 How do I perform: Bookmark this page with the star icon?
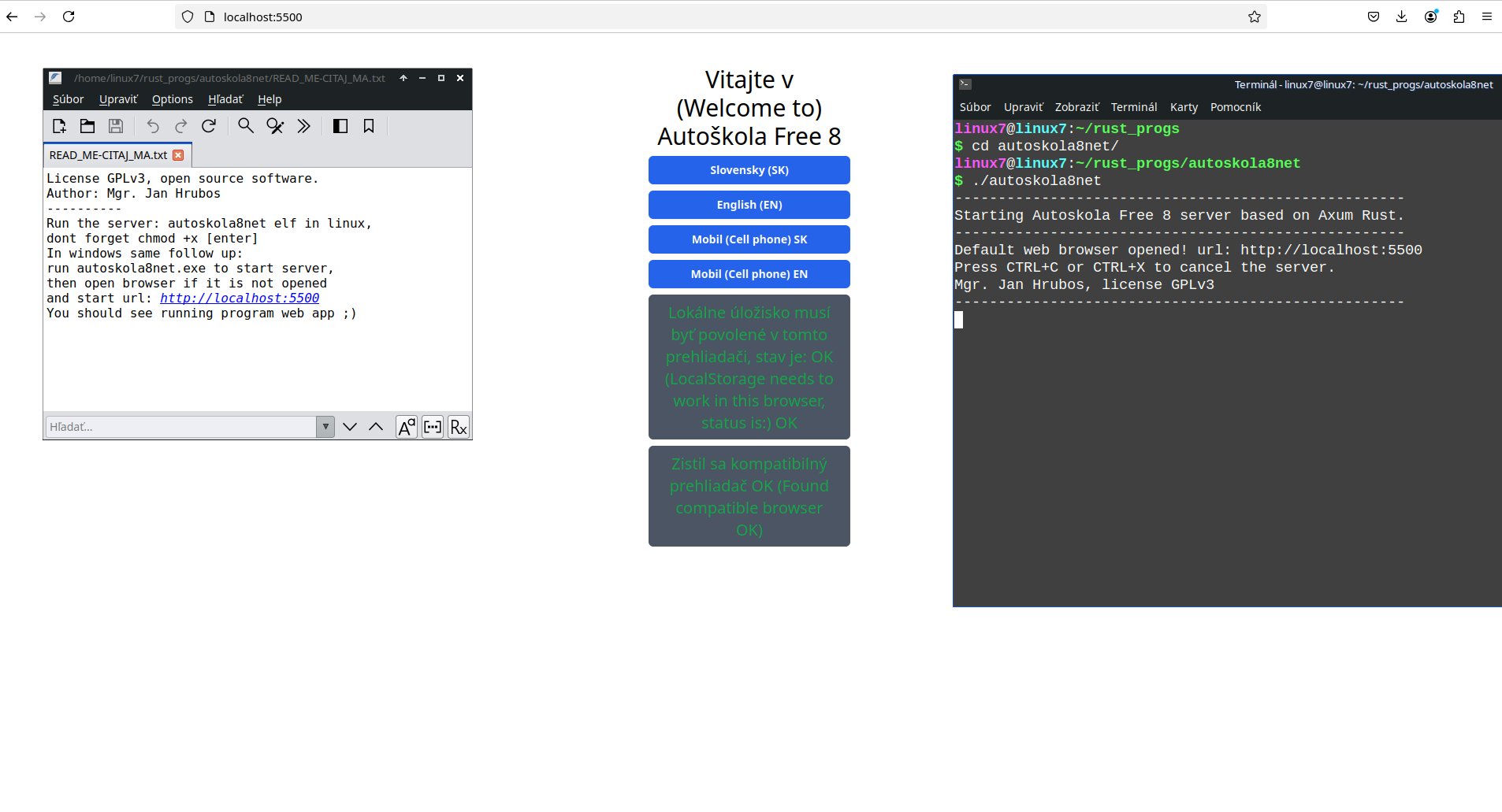(x=1254, y=17)
